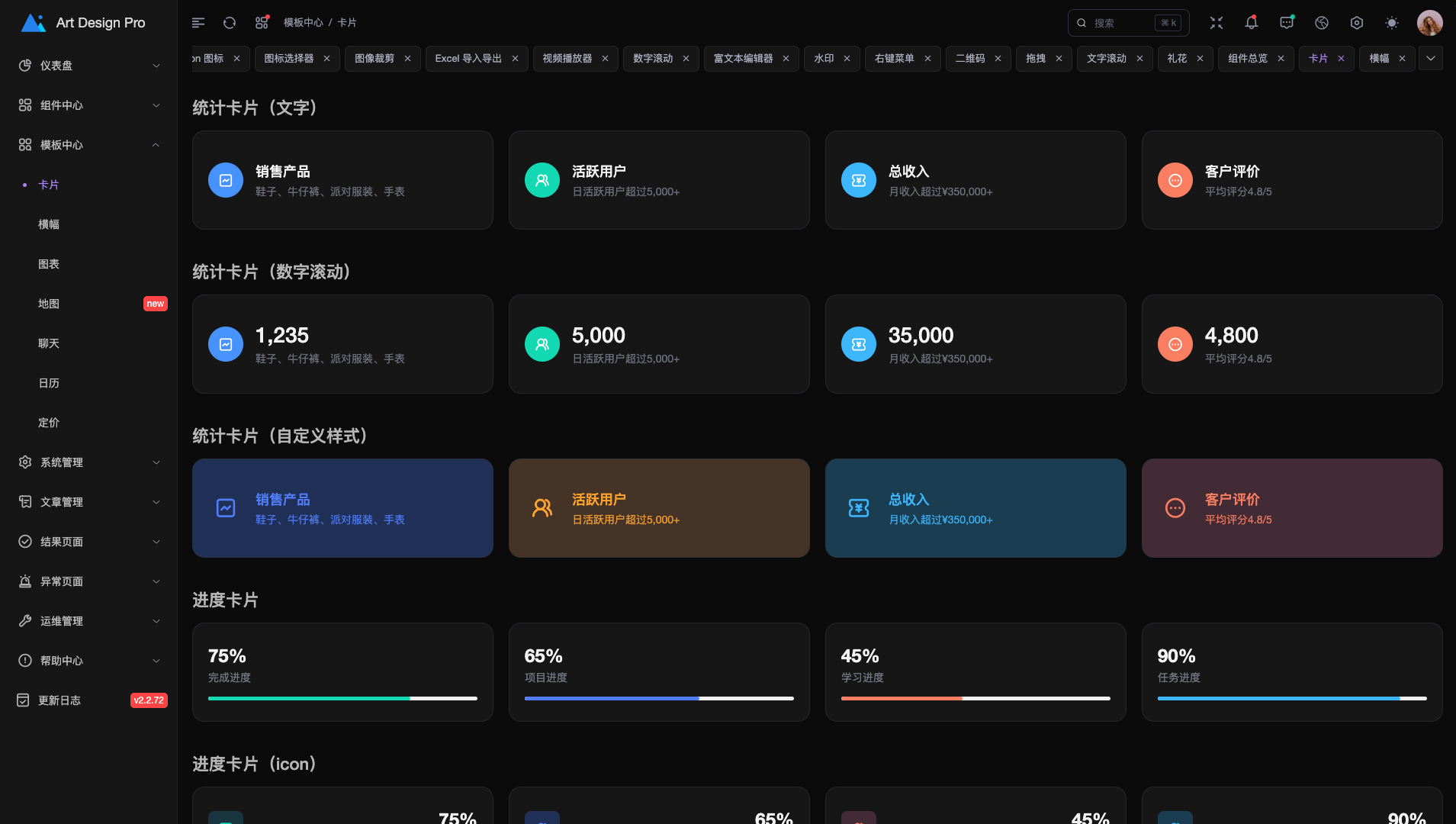Open 日历 sidebar item
Image resolution: width=1456 pixels, height=824 pixels.
point(88,383)
